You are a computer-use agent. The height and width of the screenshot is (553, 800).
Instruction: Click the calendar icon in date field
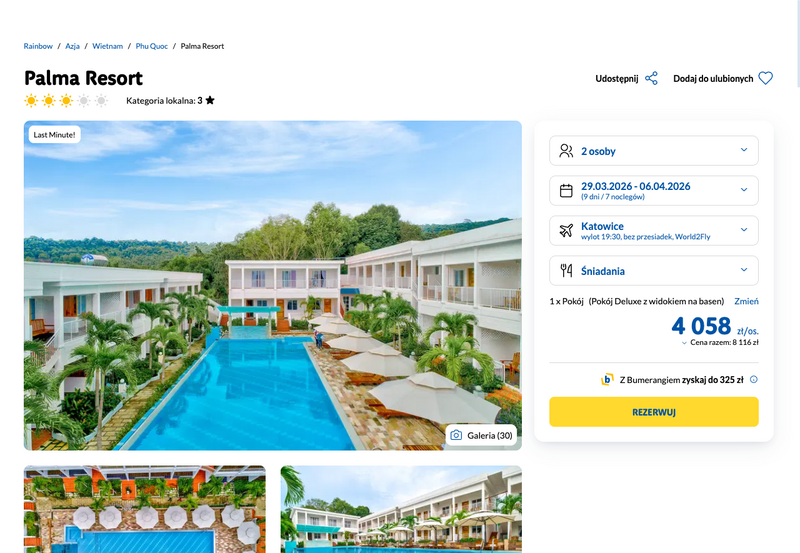click(566, 190)
